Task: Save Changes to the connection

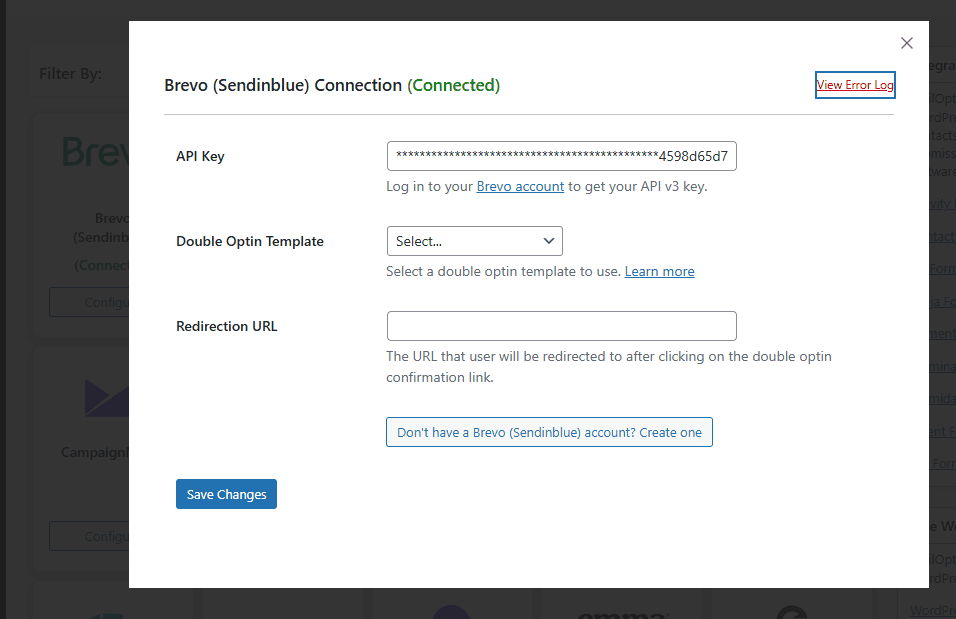Action: pyautogui.click(x=226, y=494)
